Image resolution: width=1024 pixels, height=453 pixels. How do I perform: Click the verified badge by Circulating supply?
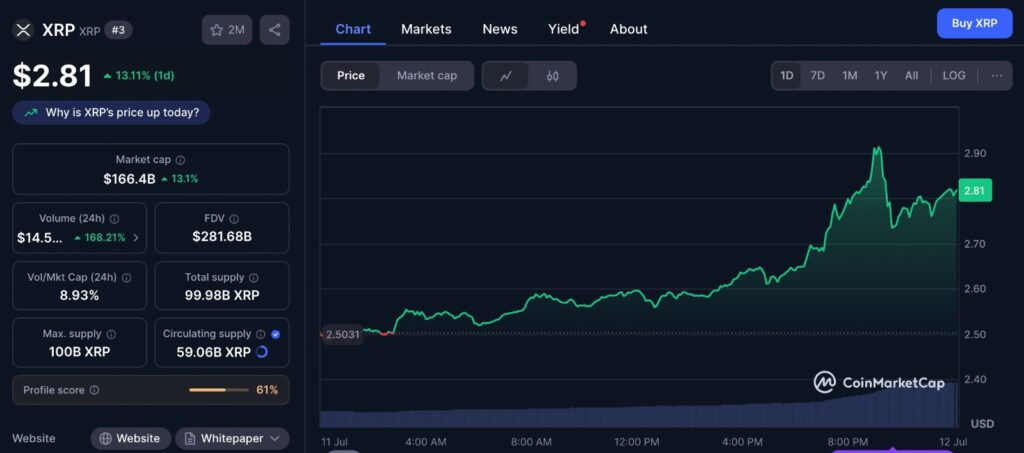point(276,334)
